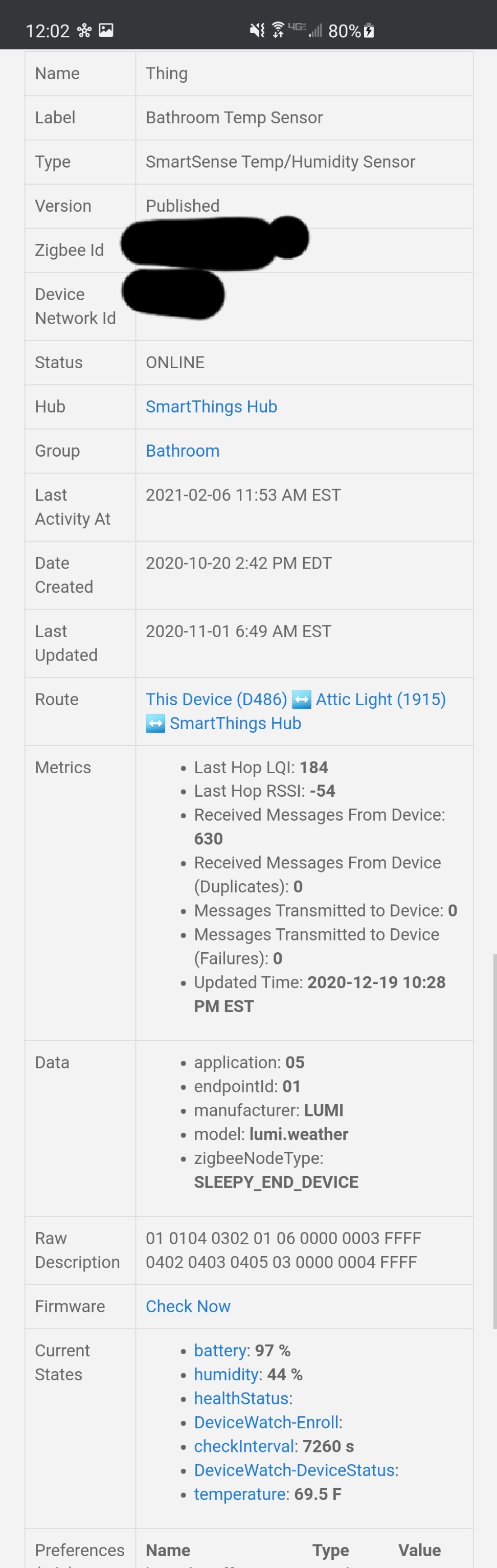
Task: Open battery state history
Action: 219,1351
